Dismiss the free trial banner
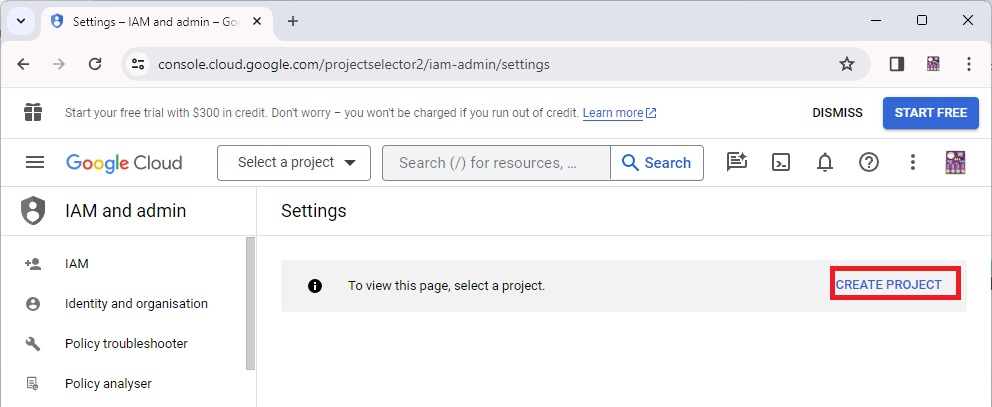The width and height of the screenshot is (992, 407). point(837,113)
